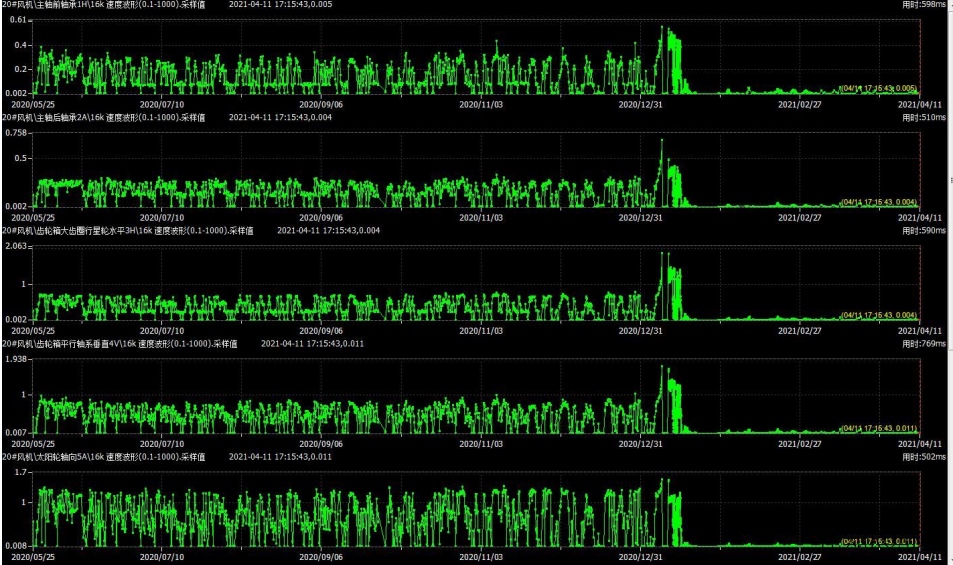The width and height of the screenshot is (953, 565).
Task: Click the yellow cursor label in 4V chart
Action: pyautogui.click(x=877, y=428)
